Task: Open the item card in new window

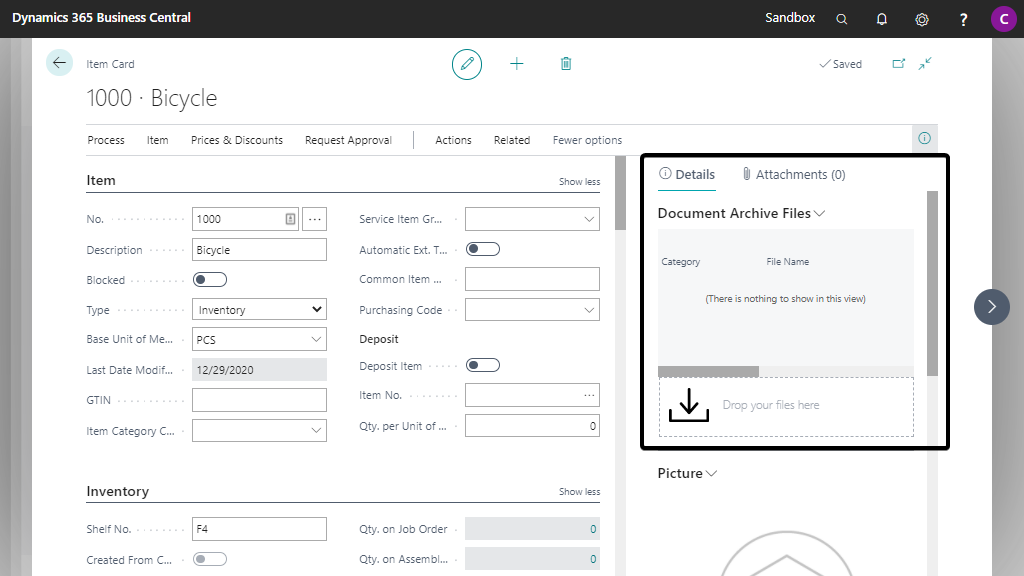Action: (899, 63)
